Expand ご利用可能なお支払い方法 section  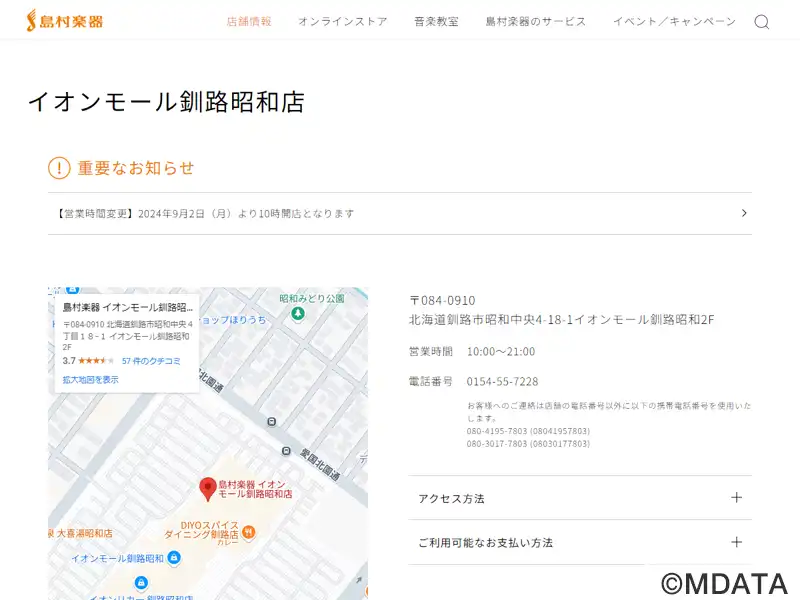580,542
